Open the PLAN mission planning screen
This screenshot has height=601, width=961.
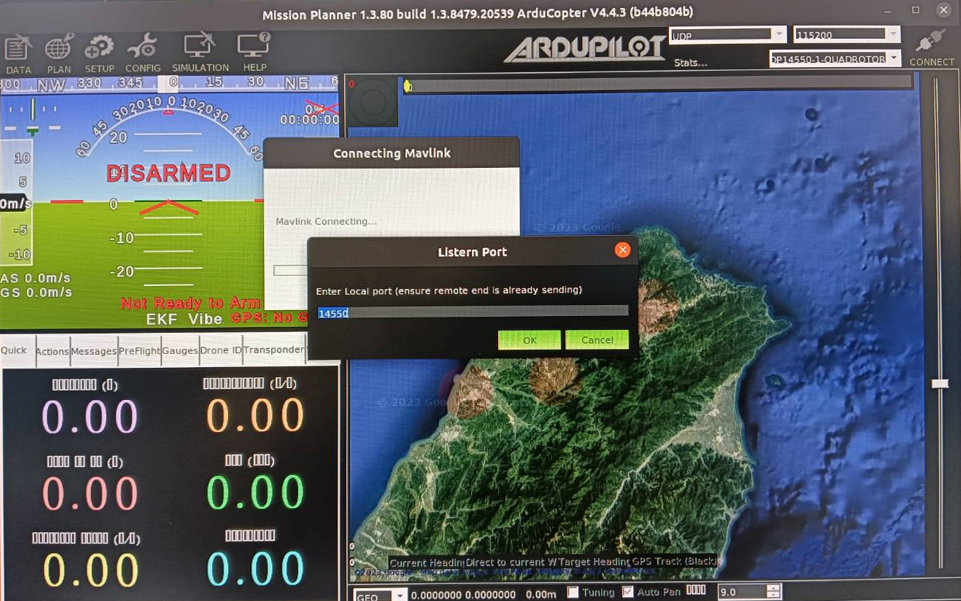59,54
